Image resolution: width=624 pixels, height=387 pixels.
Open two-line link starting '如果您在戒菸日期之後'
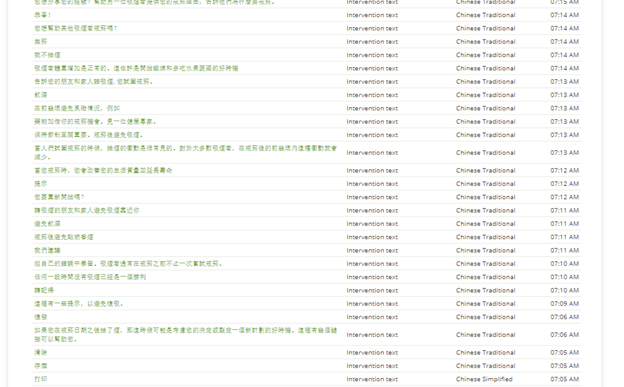coord(185,334)
